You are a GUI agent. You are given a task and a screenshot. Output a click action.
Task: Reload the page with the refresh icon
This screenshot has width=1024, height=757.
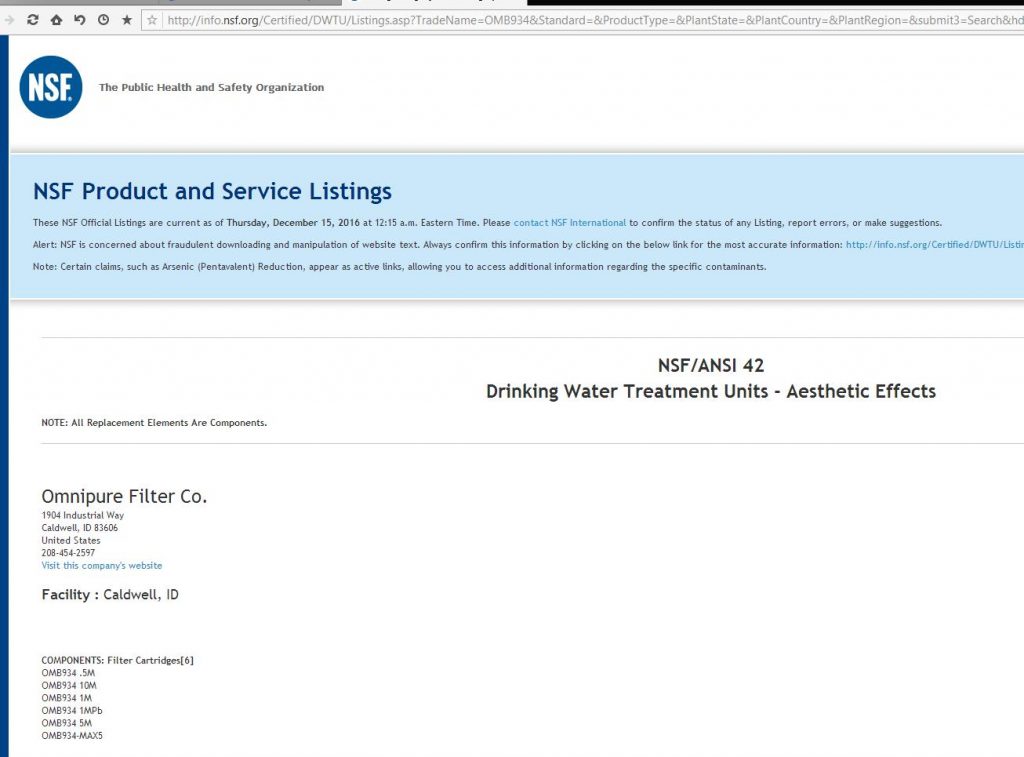point(33,20)
